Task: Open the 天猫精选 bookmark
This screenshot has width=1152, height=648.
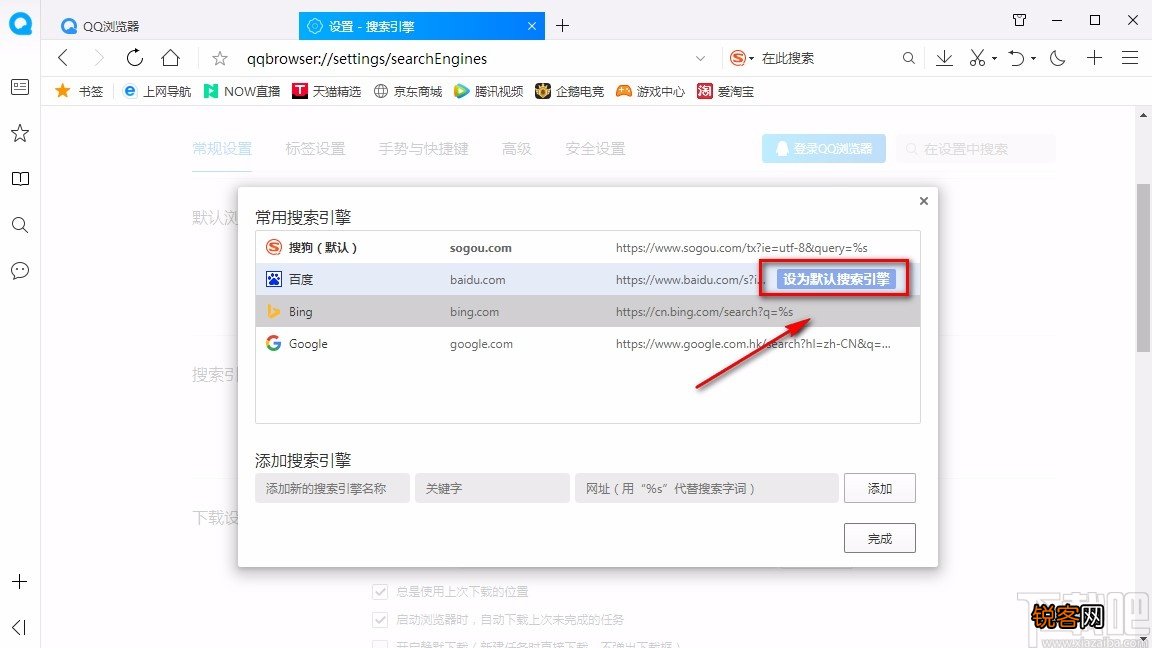Action: (327, 91)
